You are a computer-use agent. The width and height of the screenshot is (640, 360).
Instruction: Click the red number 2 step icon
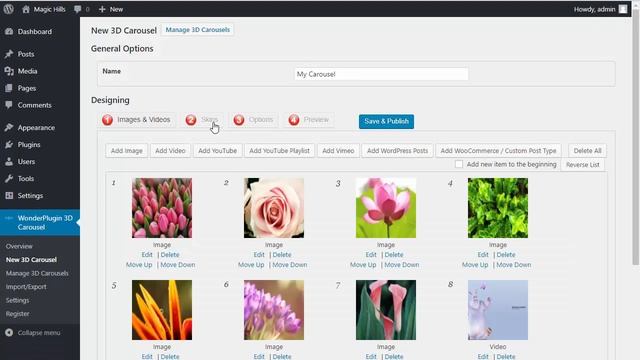[191, 120]
